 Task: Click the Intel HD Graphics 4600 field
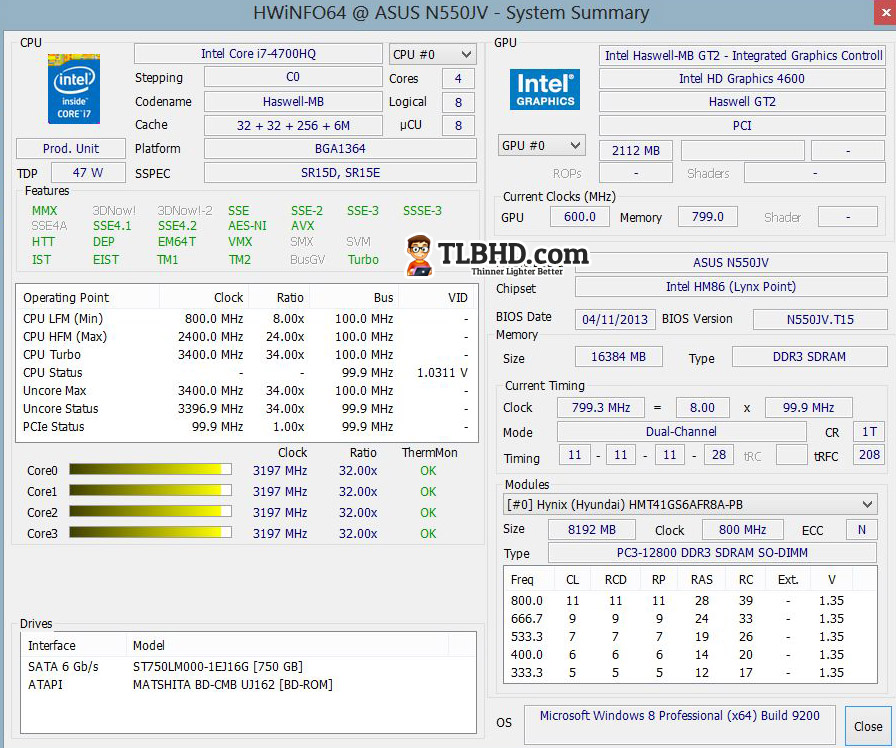(742, 78)
